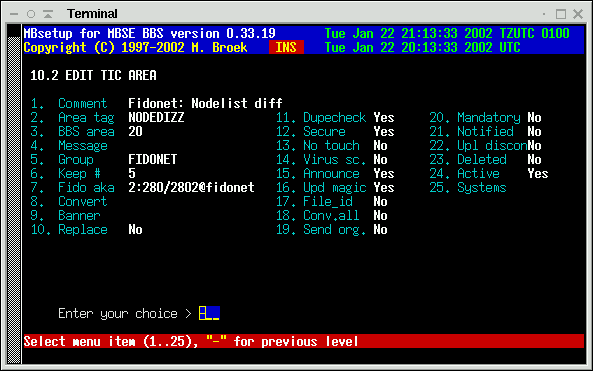
Task: Click the Send org. value No
Action: coord(380,230)
